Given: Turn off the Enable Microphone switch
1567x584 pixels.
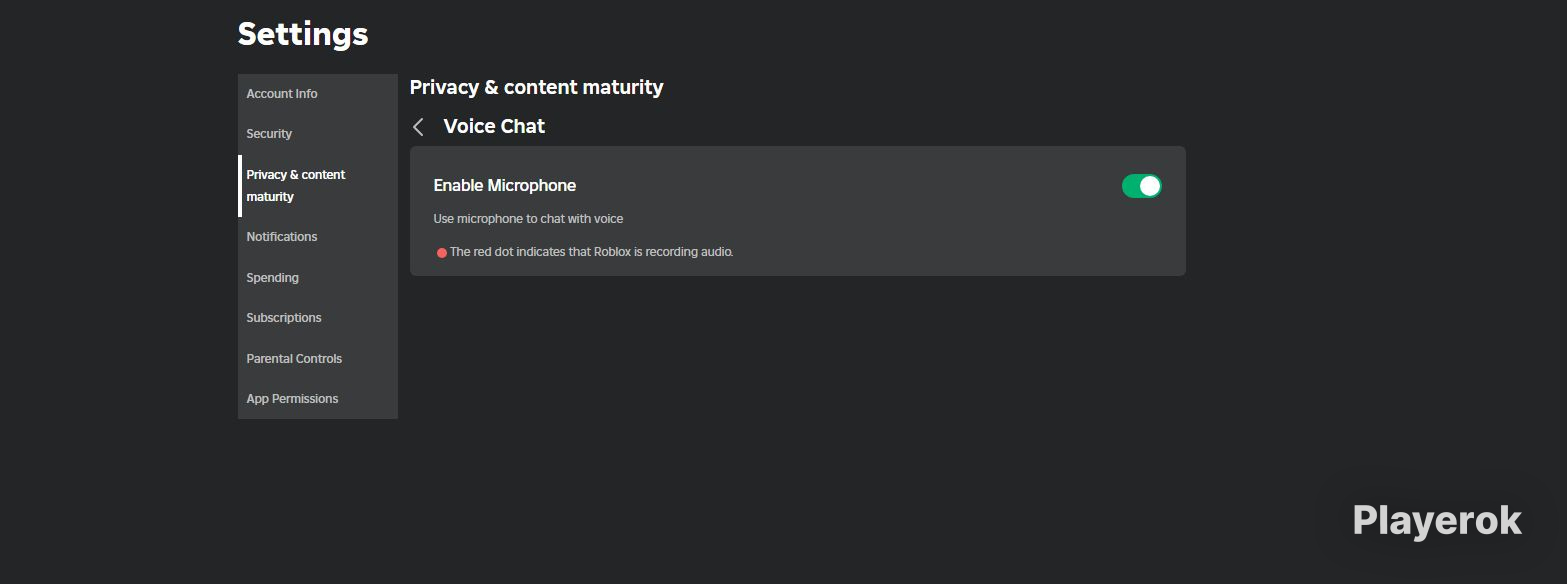Looking at the screenshot, I should [x=1142, y=186].
